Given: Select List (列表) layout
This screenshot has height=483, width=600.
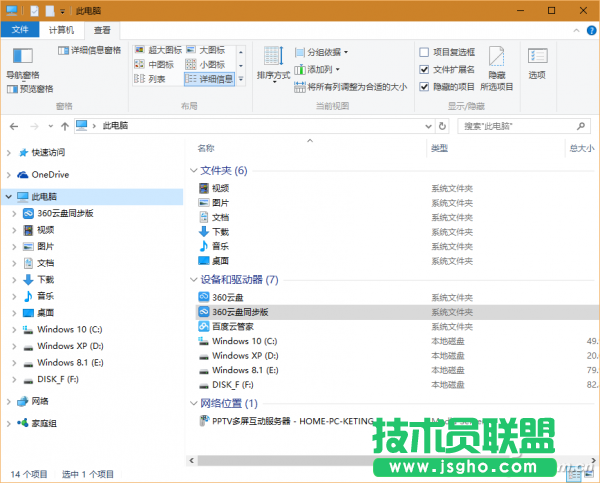Looking at the screenshot, I should point(150,79).
